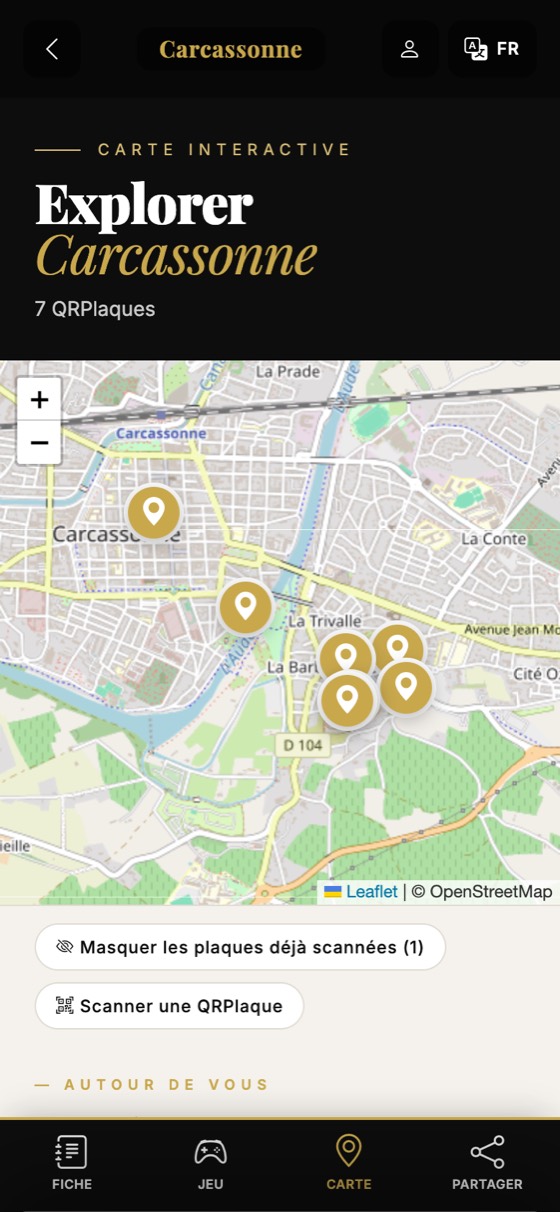560x1212 pixels.
Task: Open the user profile icon
Action: pos(409,49)
